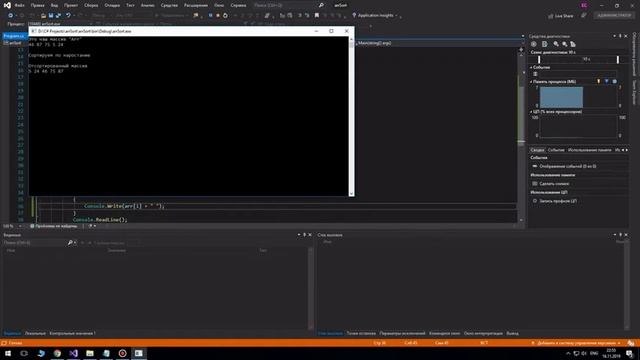This screenshot has height=360, width=640.
Task: Open Diagnostic Tools window options dropdown arrow
Action: coord(615,36)
